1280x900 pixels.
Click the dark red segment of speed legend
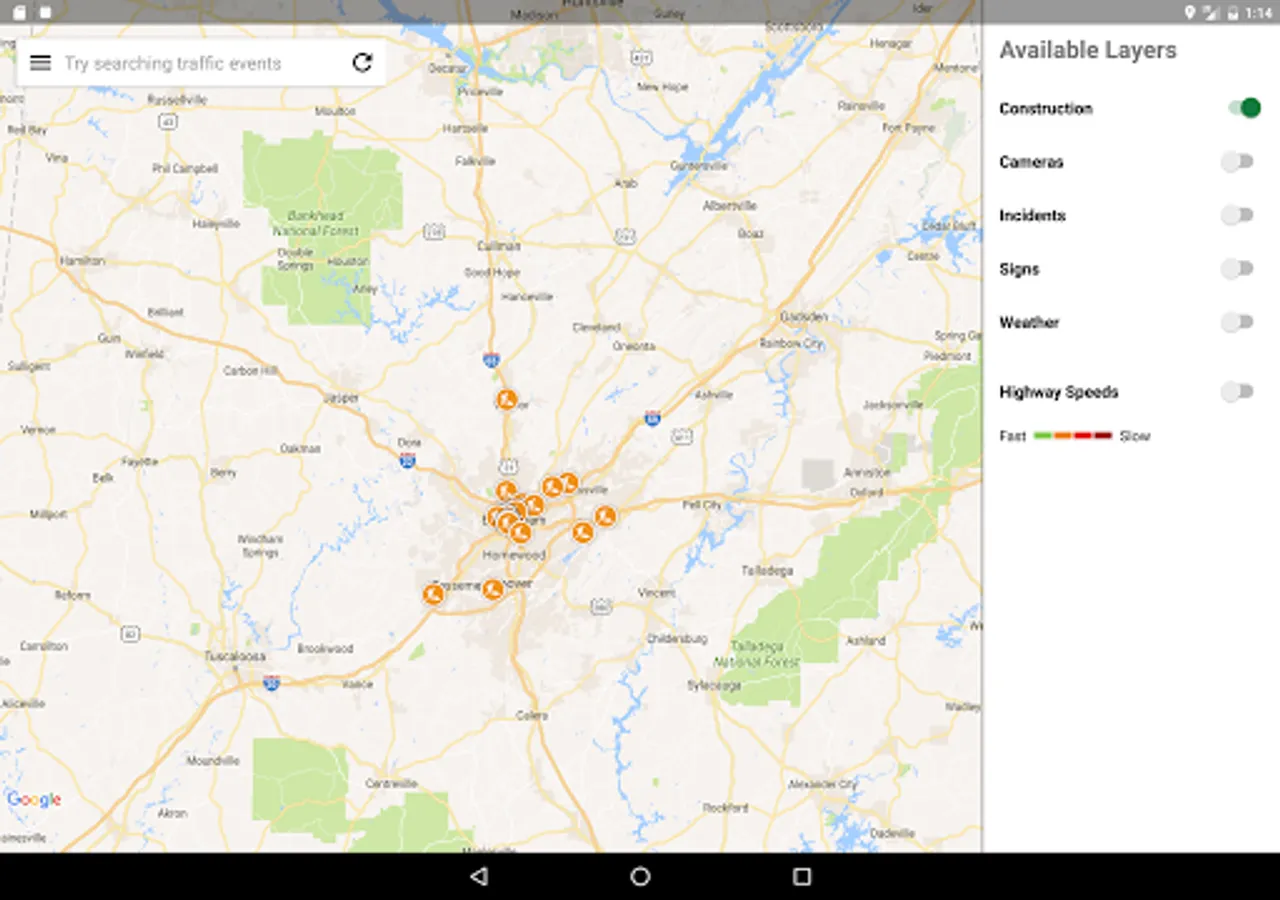pos(1103,436)
